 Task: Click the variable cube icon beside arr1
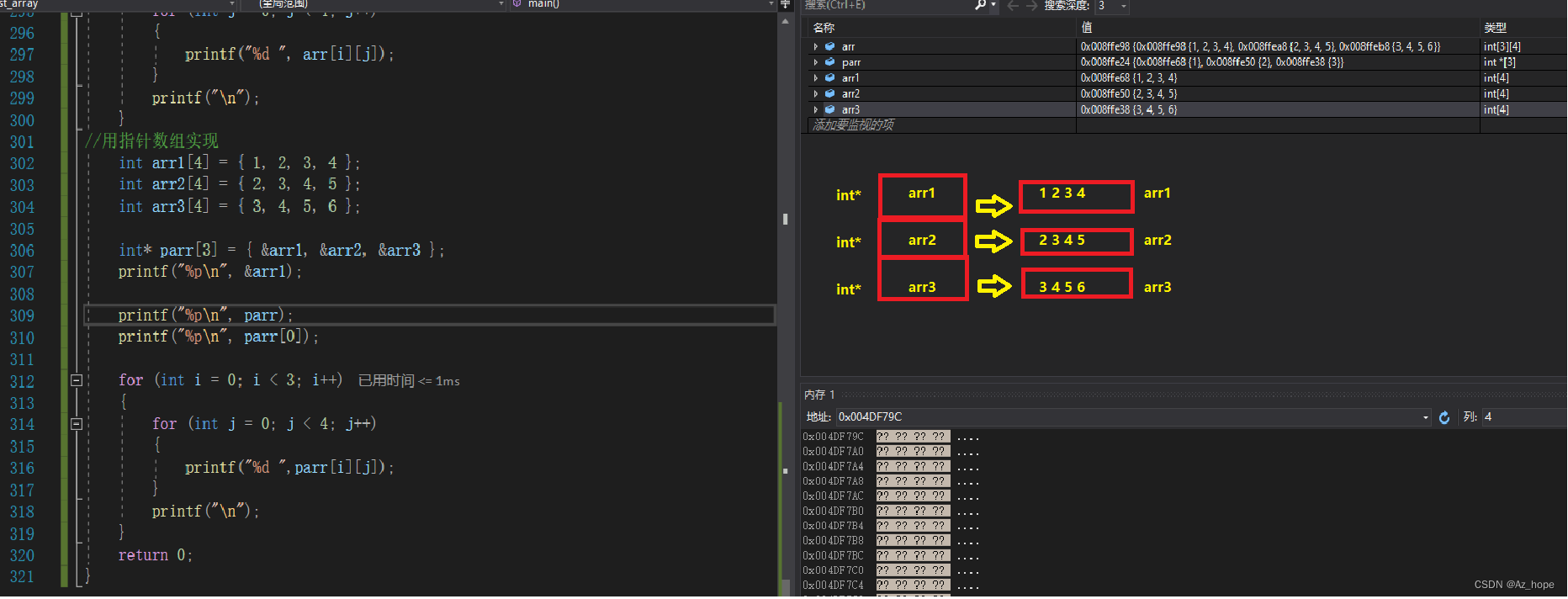click(x=829, y=78)
